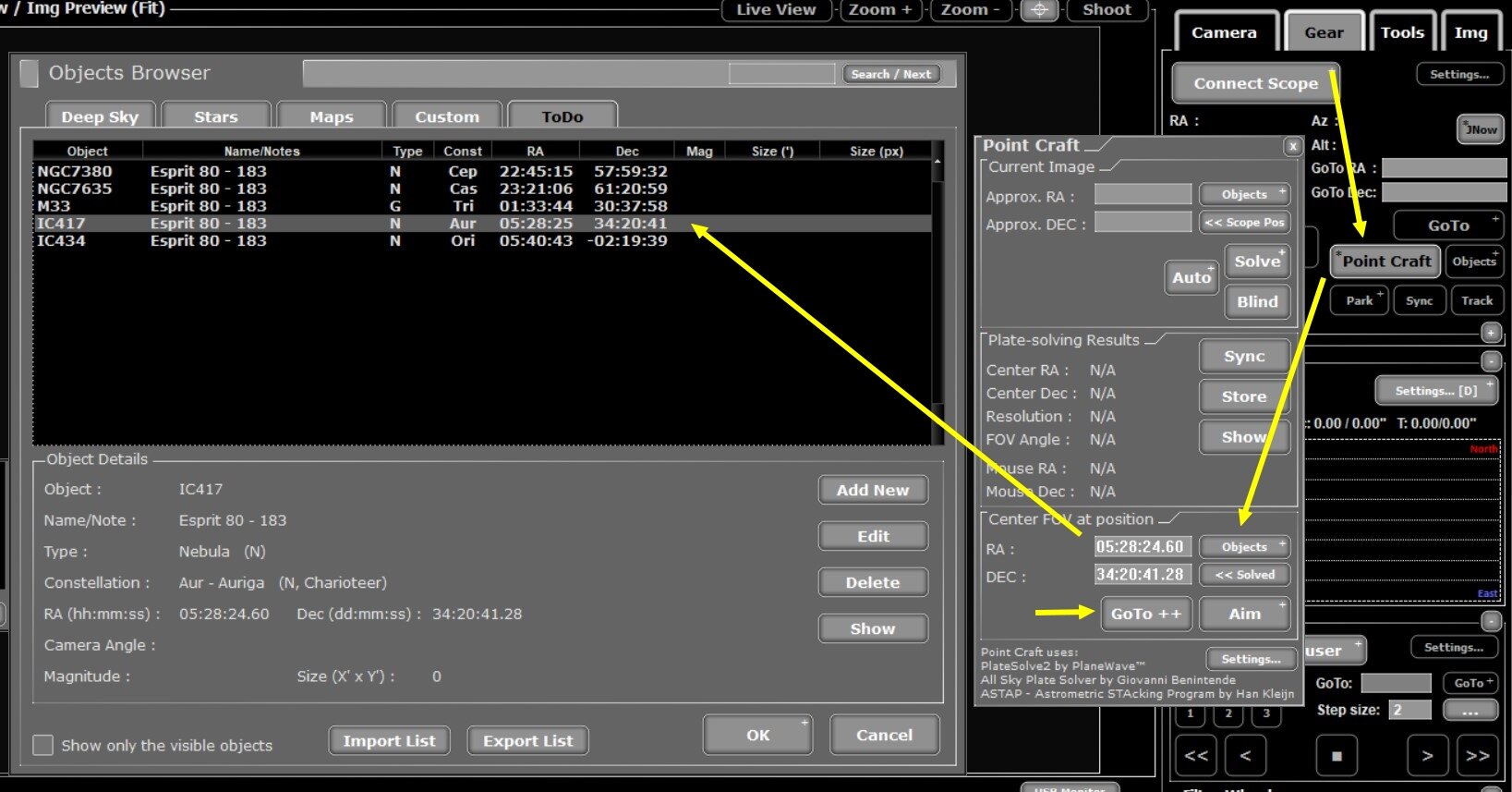Open Point Craft Settings
Viewport: 1512px width, 792px height.
click(1251, 659)
